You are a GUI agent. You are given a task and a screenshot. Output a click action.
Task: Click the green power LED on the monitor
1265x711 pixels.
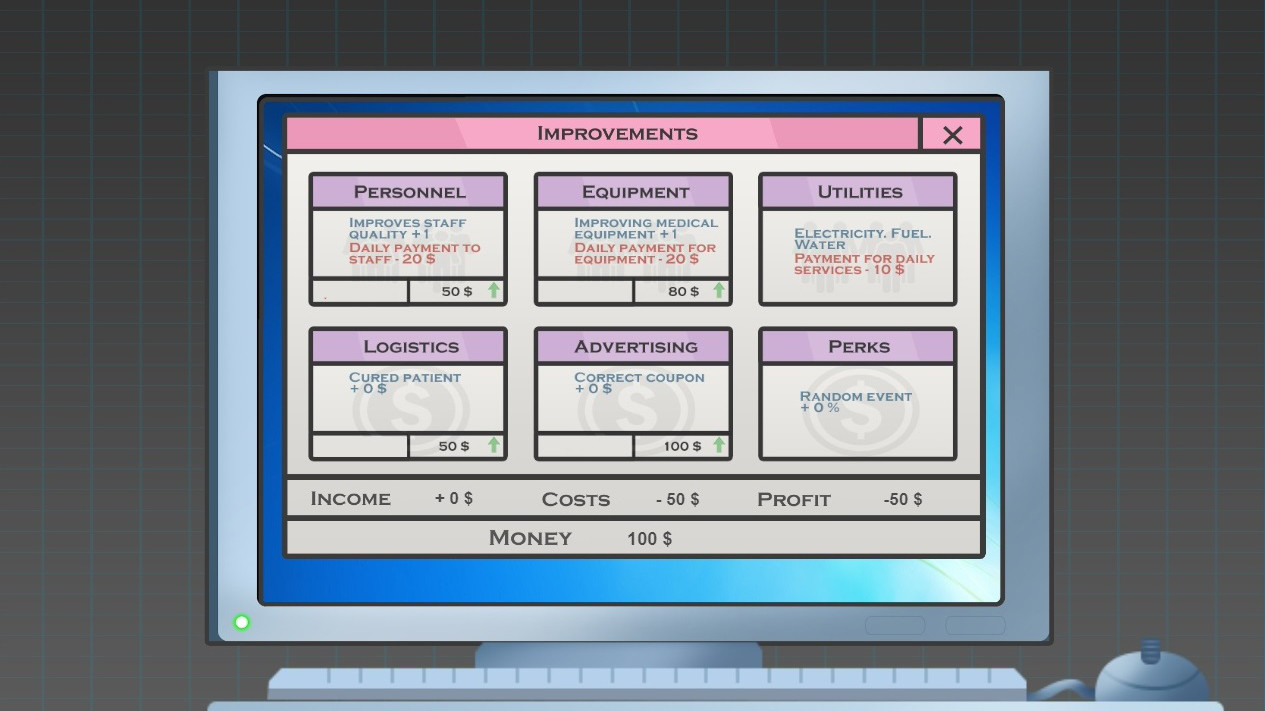click(x=241, y=622)
